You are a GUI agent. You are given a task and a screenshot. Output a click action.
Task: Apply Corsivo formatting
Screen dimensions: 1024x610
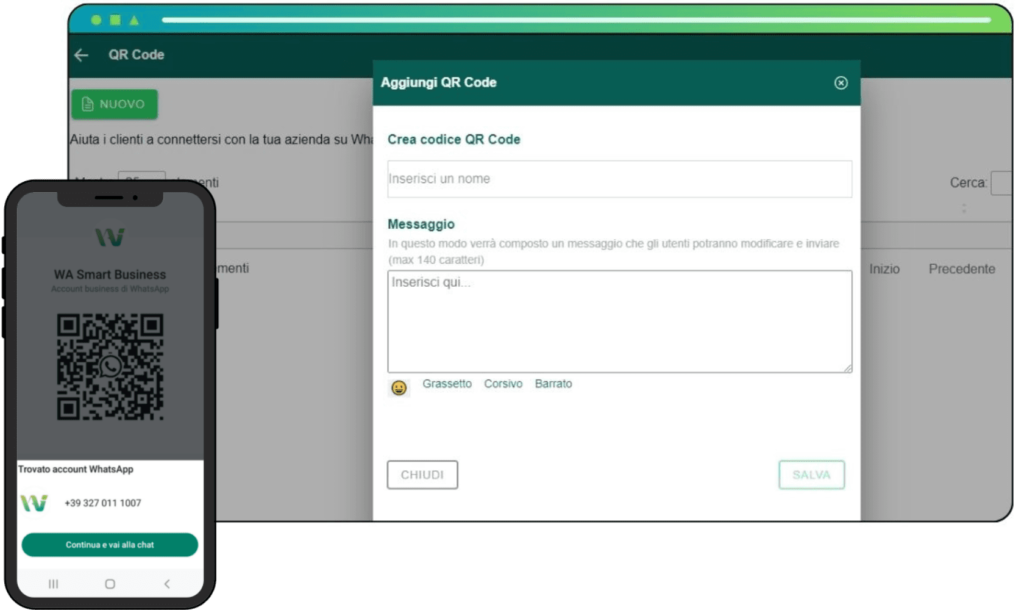tap(503, 384)
